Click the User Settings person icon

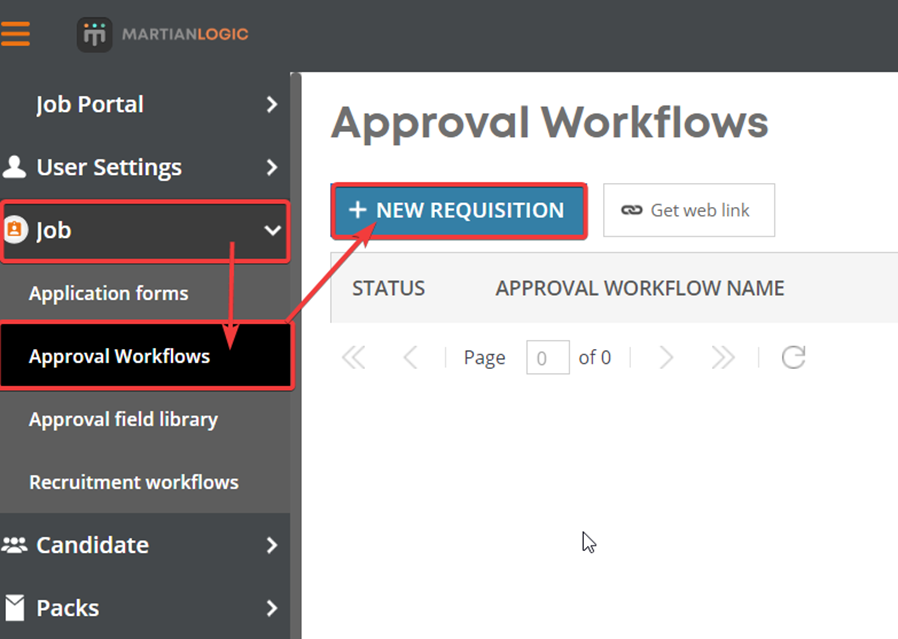click(15, 167)
